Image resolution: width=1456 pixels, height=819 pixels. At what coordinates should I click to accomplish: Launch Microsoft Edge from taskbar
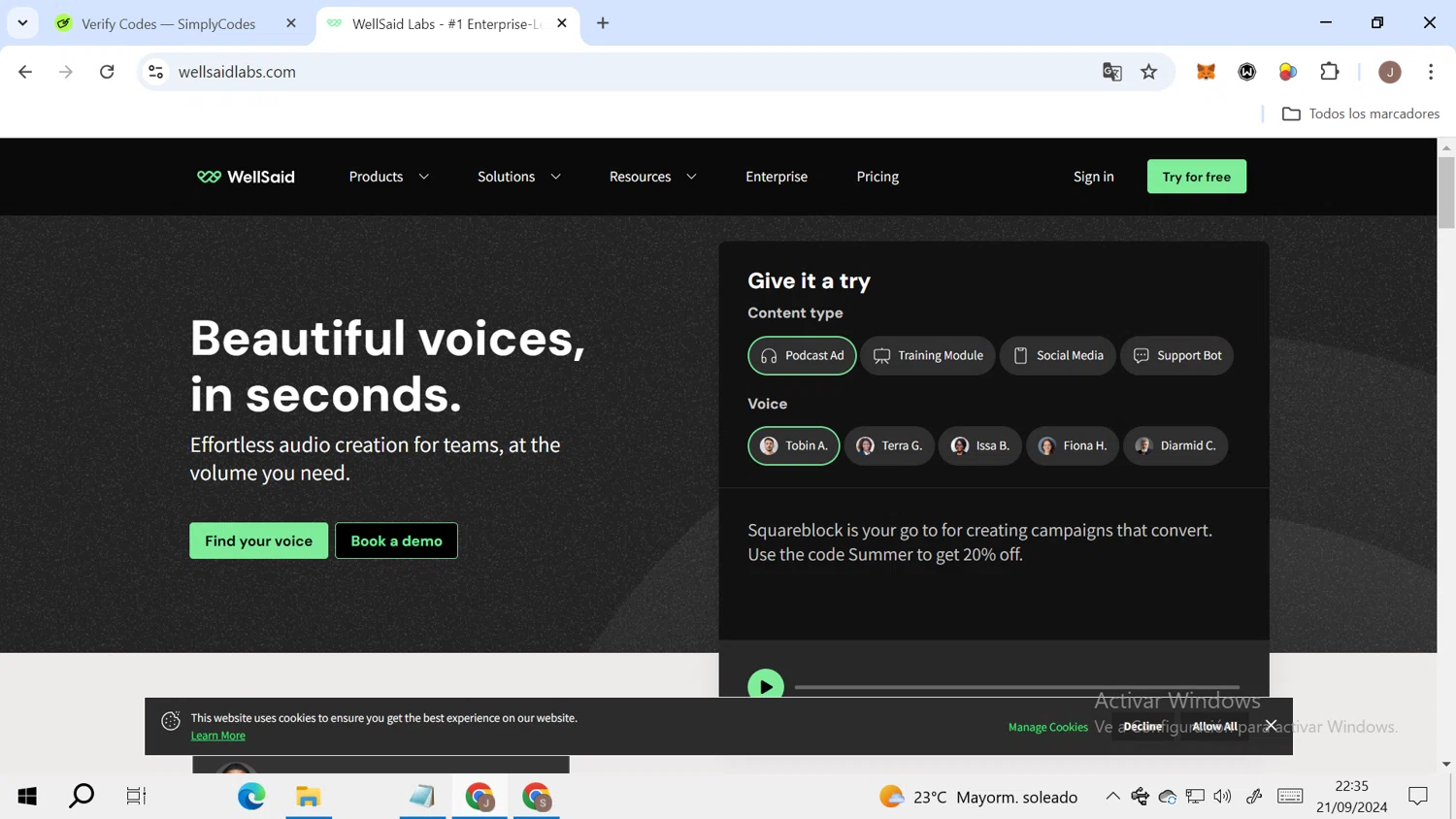[251, 797]
